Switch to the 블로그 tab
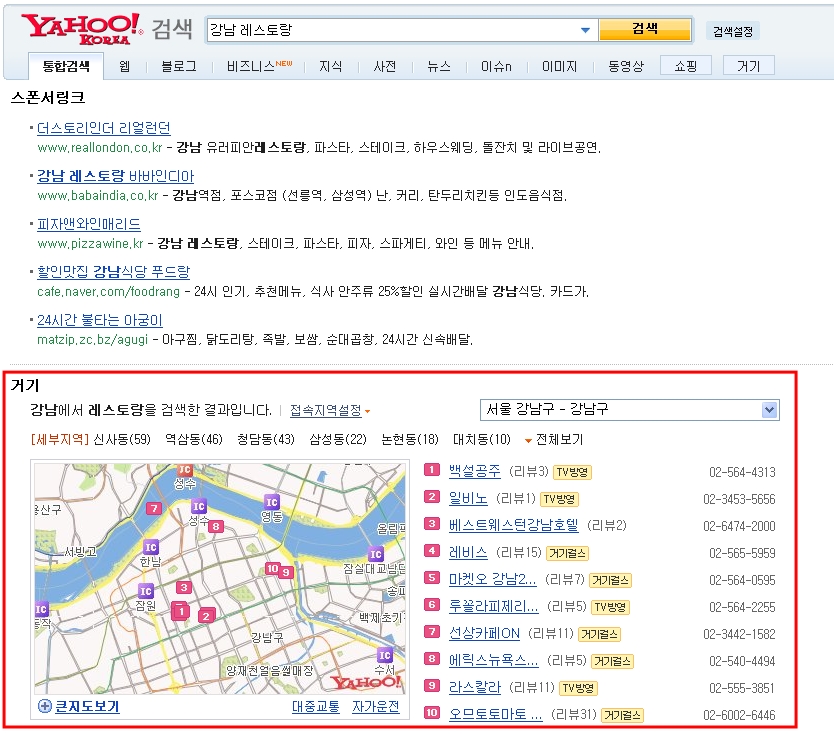The height and width of the screenshot is (734, 834). point(179,66)
